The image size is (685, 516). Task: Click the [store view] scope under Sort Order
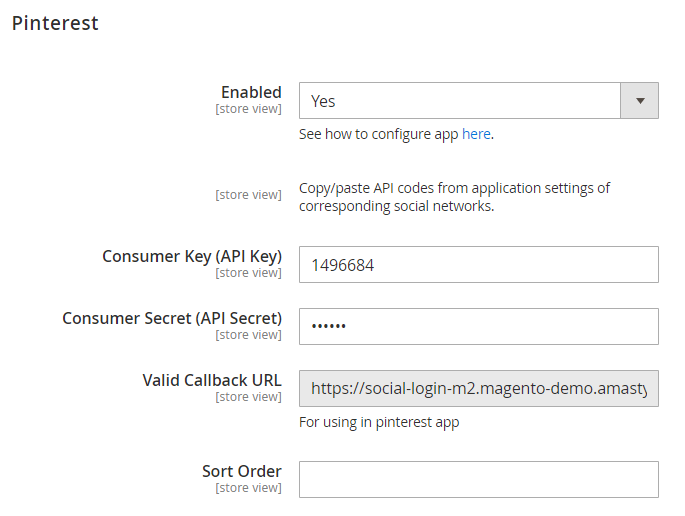pyautogui.click(x=249, y=488)
